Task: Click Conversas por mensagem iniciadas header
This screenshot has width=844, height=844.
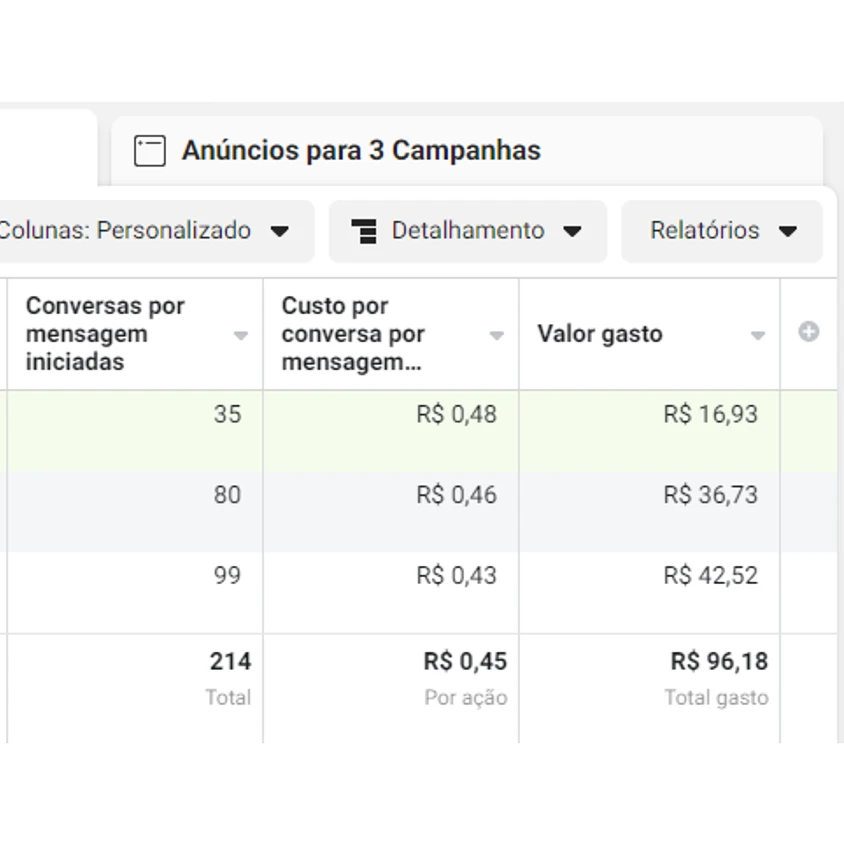Action: click(x=105, y=334)
